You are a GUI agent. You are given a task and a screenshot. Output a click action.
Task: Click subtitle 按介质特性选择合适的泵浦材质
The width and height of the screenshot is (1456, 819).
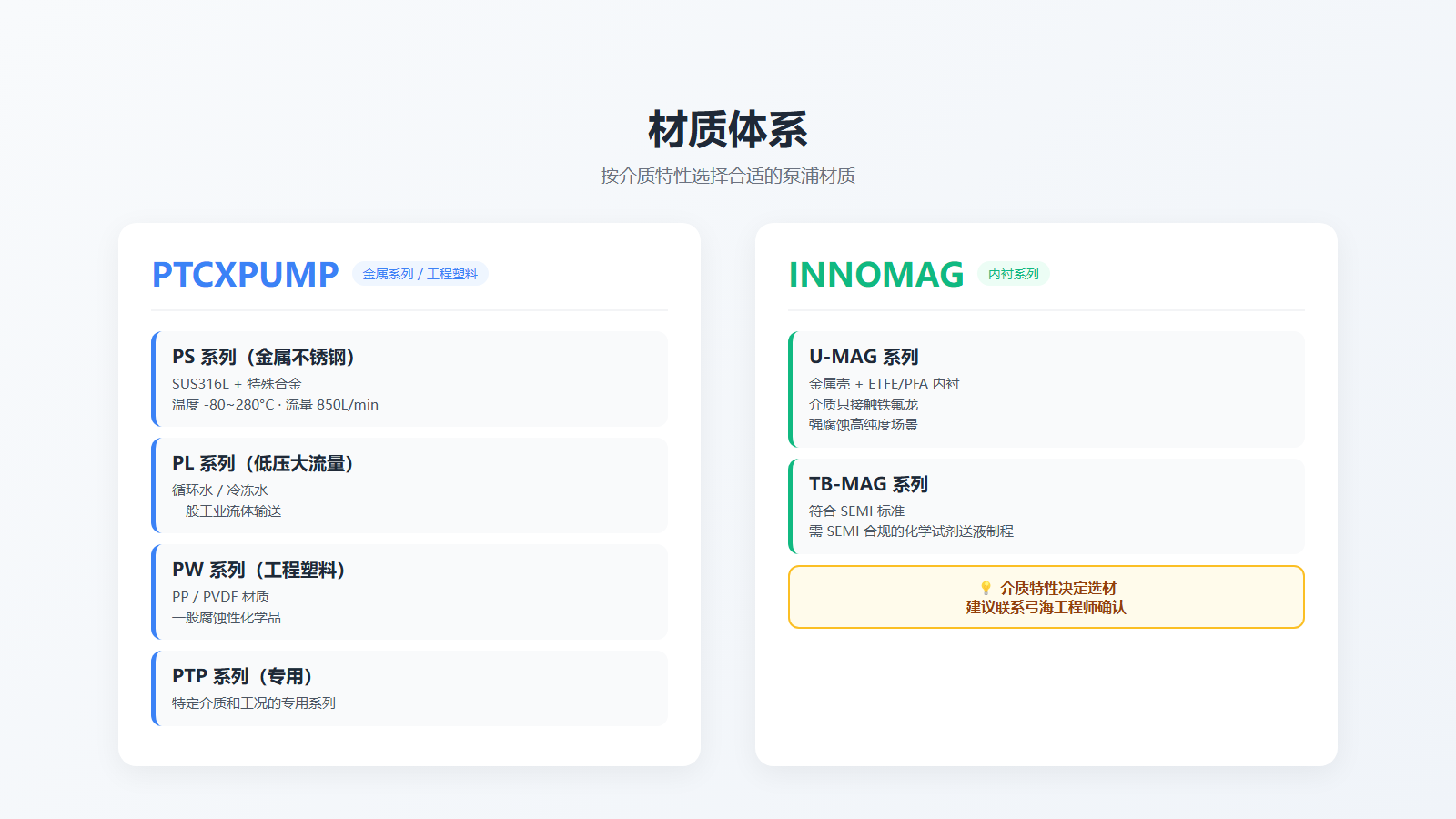pos(728,176)
